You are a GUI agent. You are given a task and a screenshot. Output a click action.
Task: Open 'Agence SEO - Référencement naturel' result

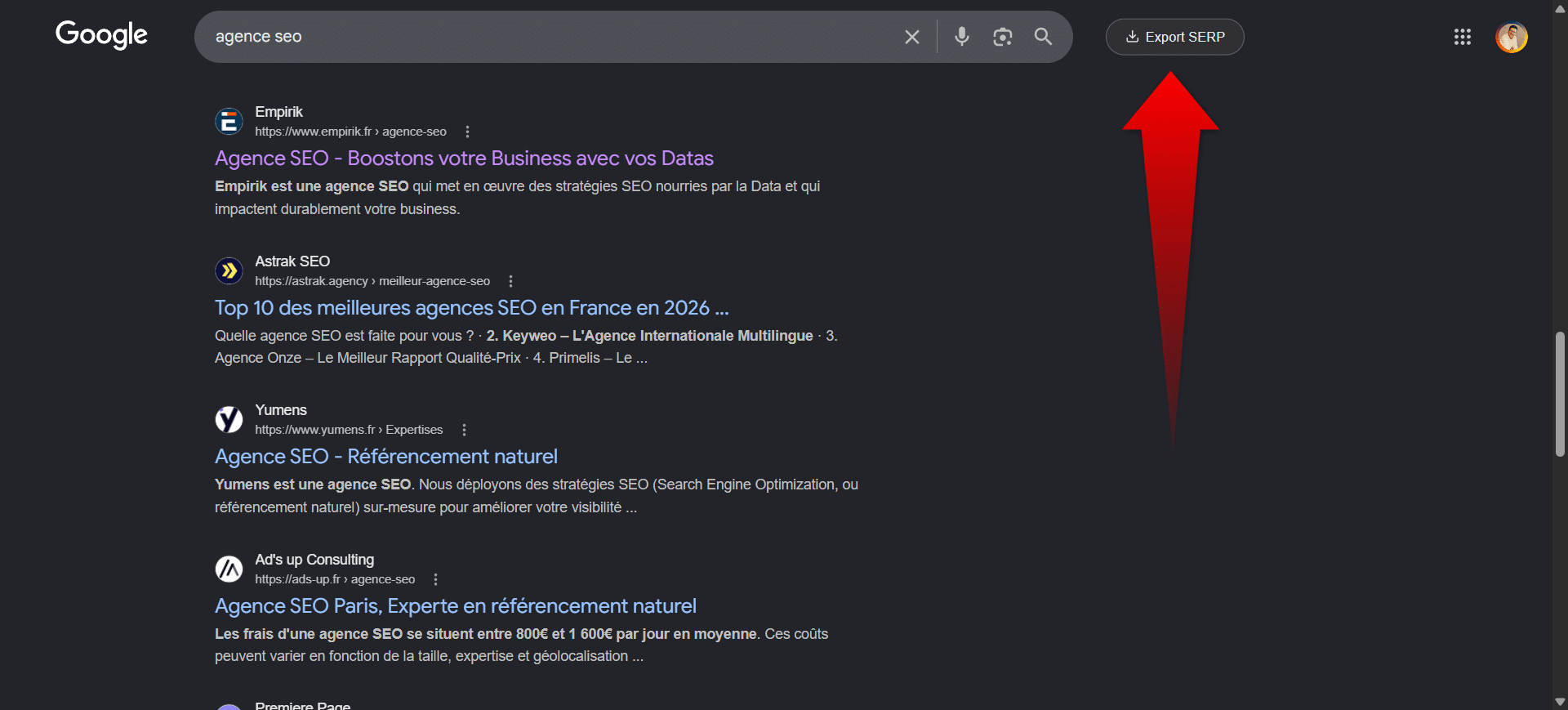click(385, 456)
